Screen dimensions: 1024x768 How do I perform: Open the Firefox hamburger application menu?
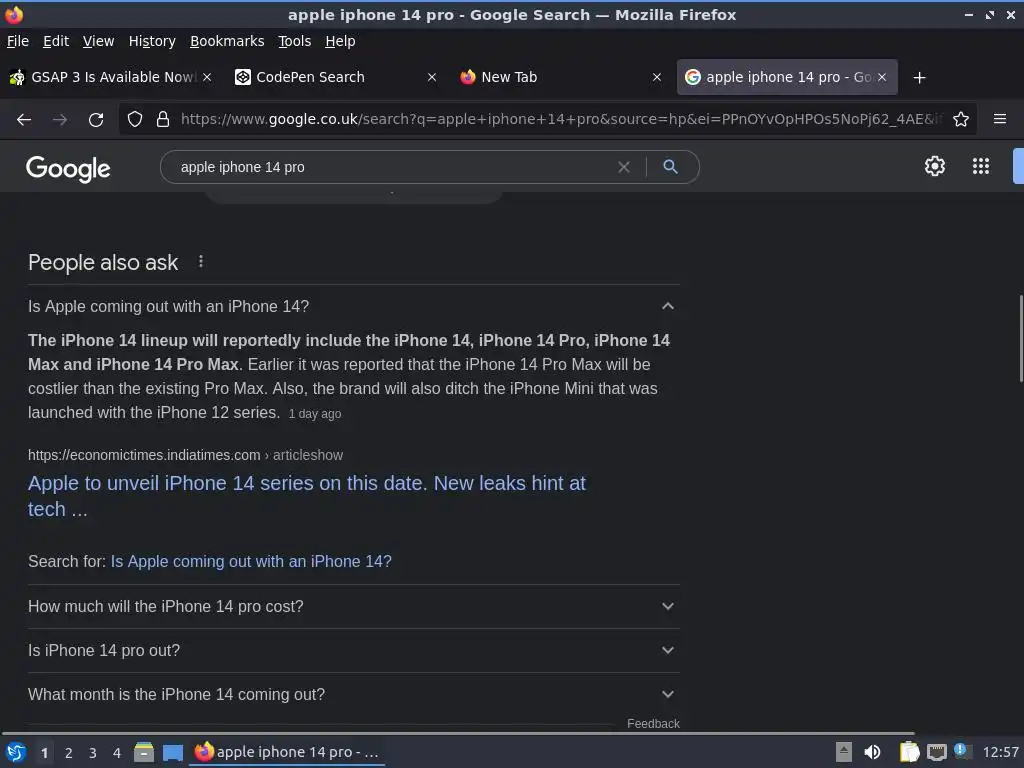pos(1000,119)
